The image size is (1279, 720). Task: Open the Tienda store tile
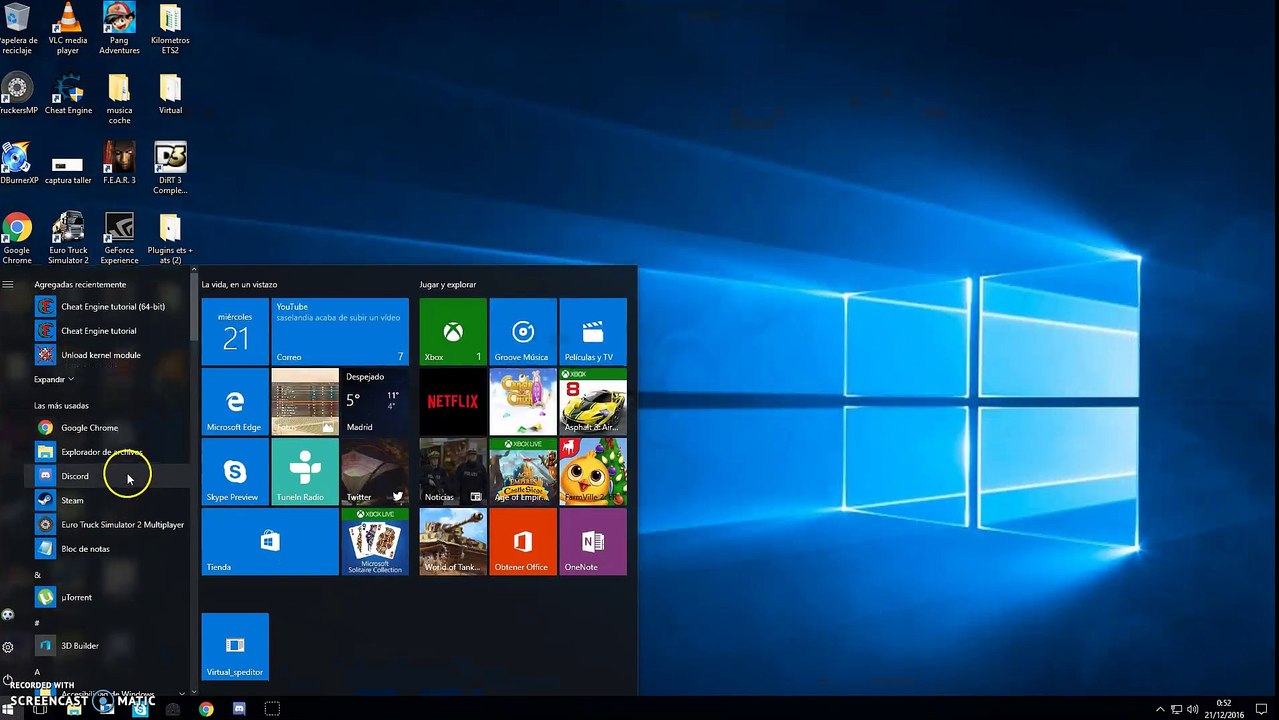tap(270, 542)
